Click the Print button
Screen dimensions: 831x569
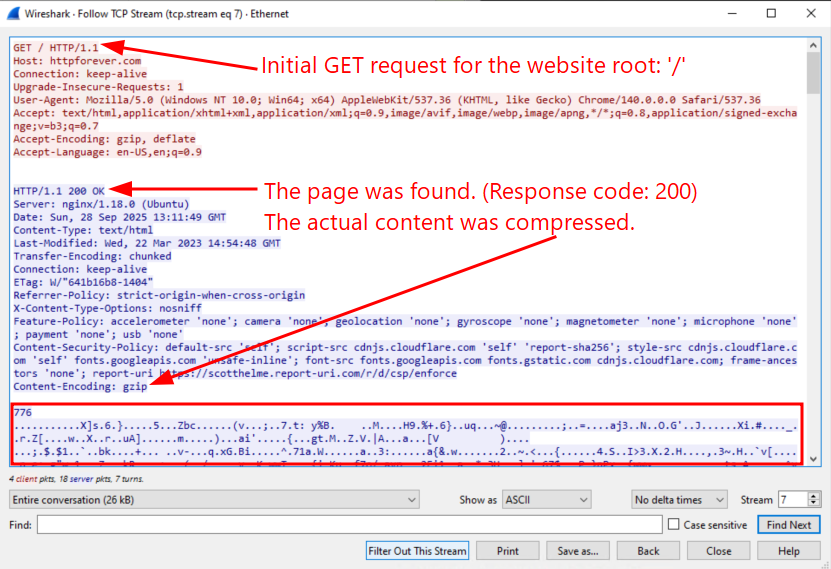507,551
